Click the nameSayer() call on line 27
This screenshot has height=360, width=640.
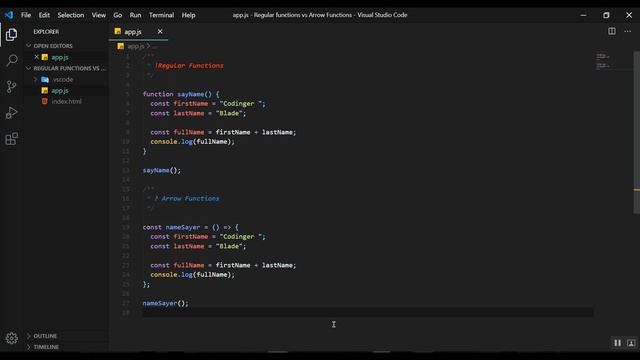pos(166,303)
